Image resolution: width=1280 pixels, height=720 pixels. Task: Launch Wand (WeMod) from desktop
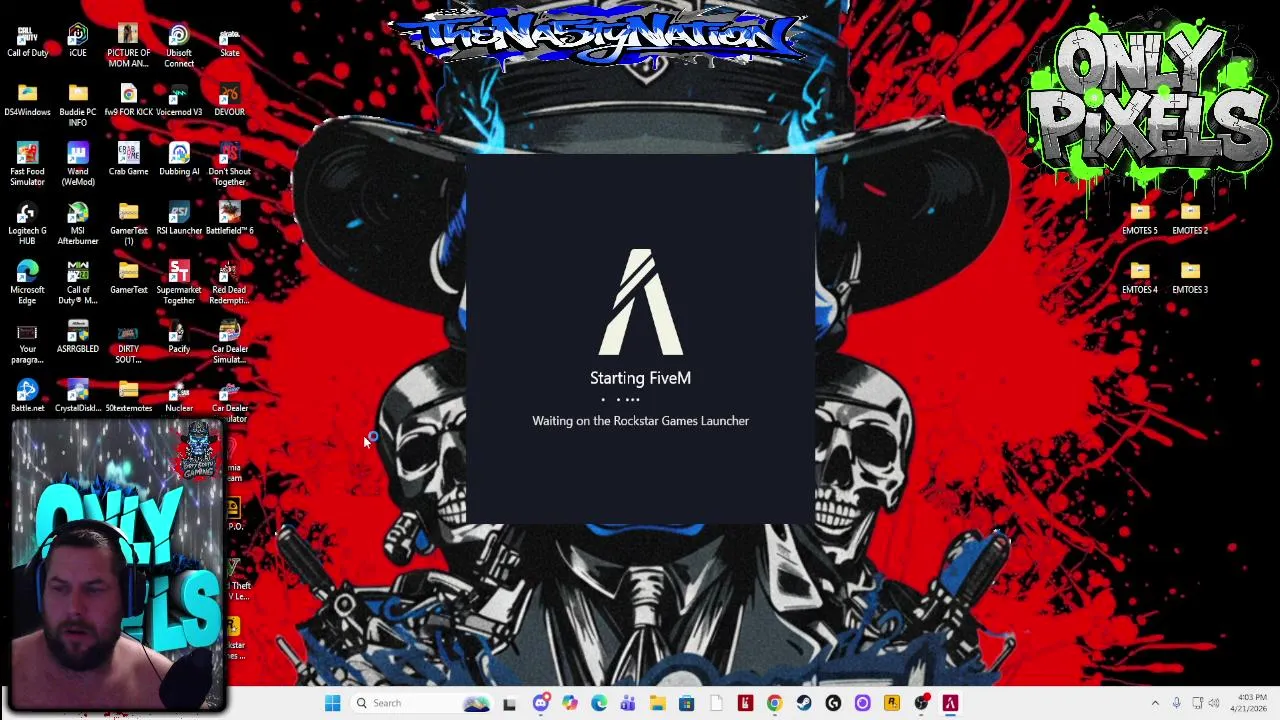point(78,164)
